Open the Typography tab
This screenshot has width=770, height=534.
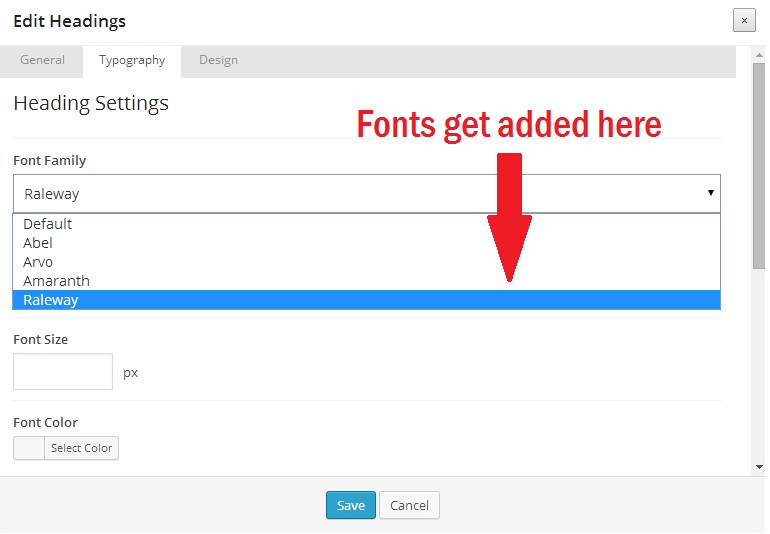(x=132, y=60)
